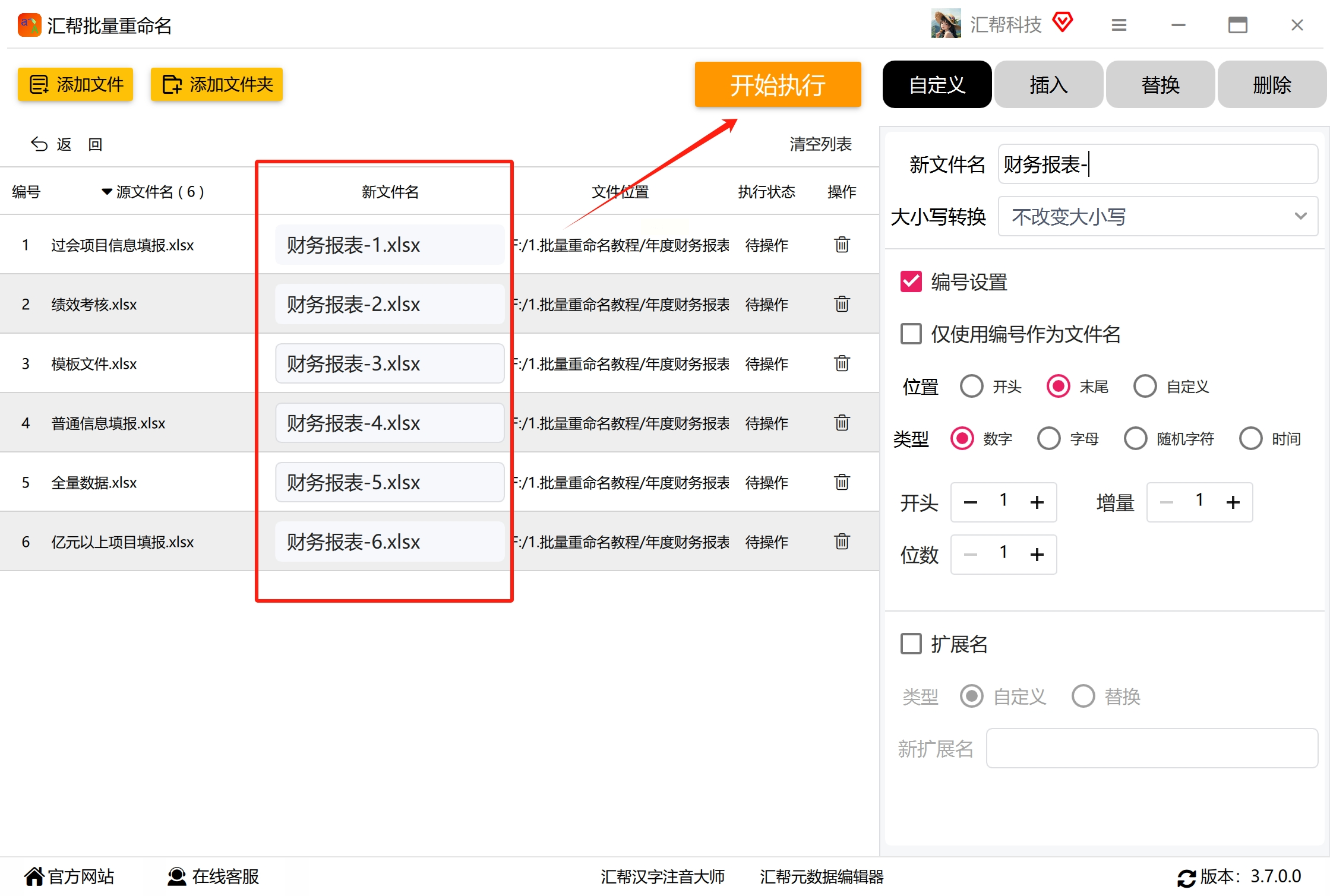Click the version refresh icon
The height and width of the screenshot is (896, 1330).
click(x=1186, y=878)
